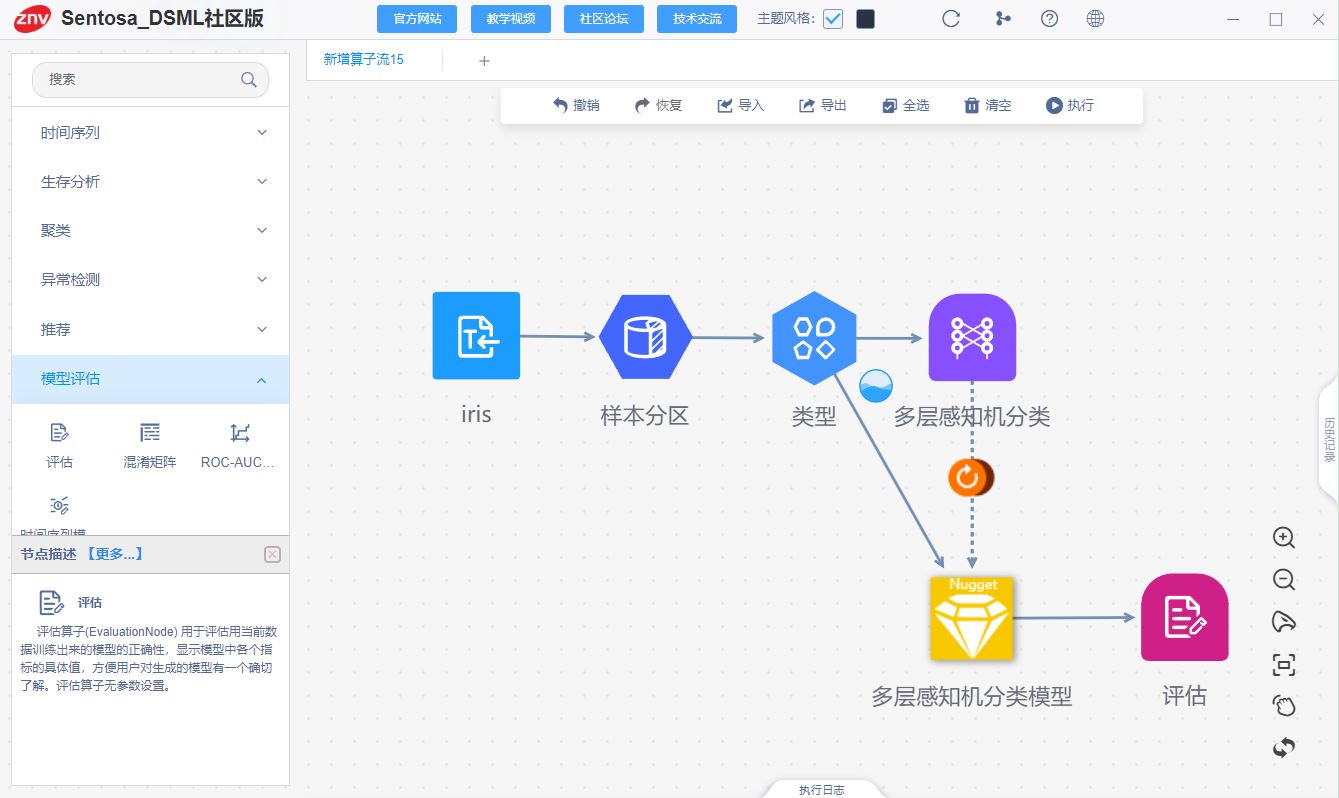
Task: Activate the hand pan tool
Action: tap(1284, 705)
